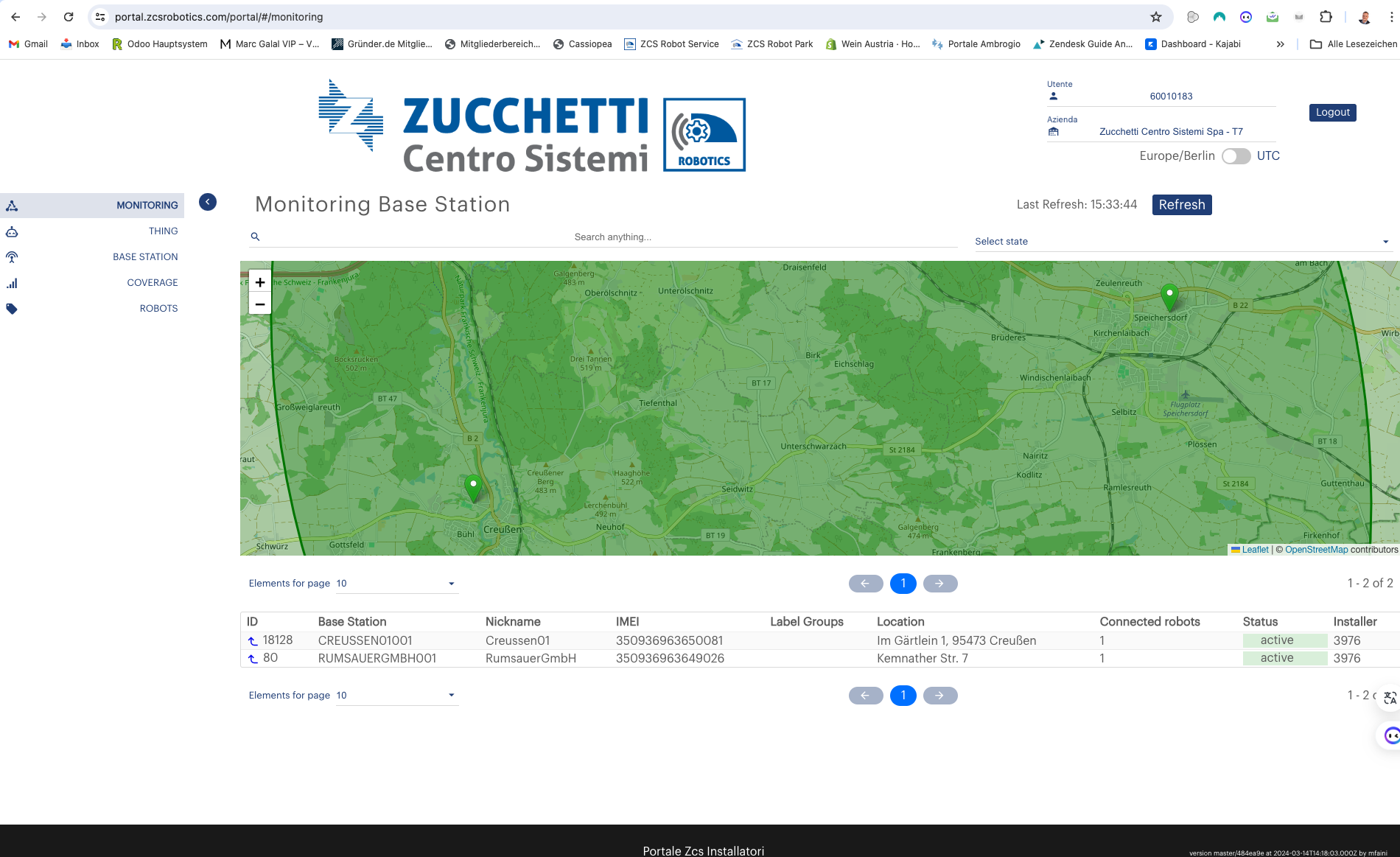
Task: Open the arrow icon for ID 18128
Action: point(253,641)
